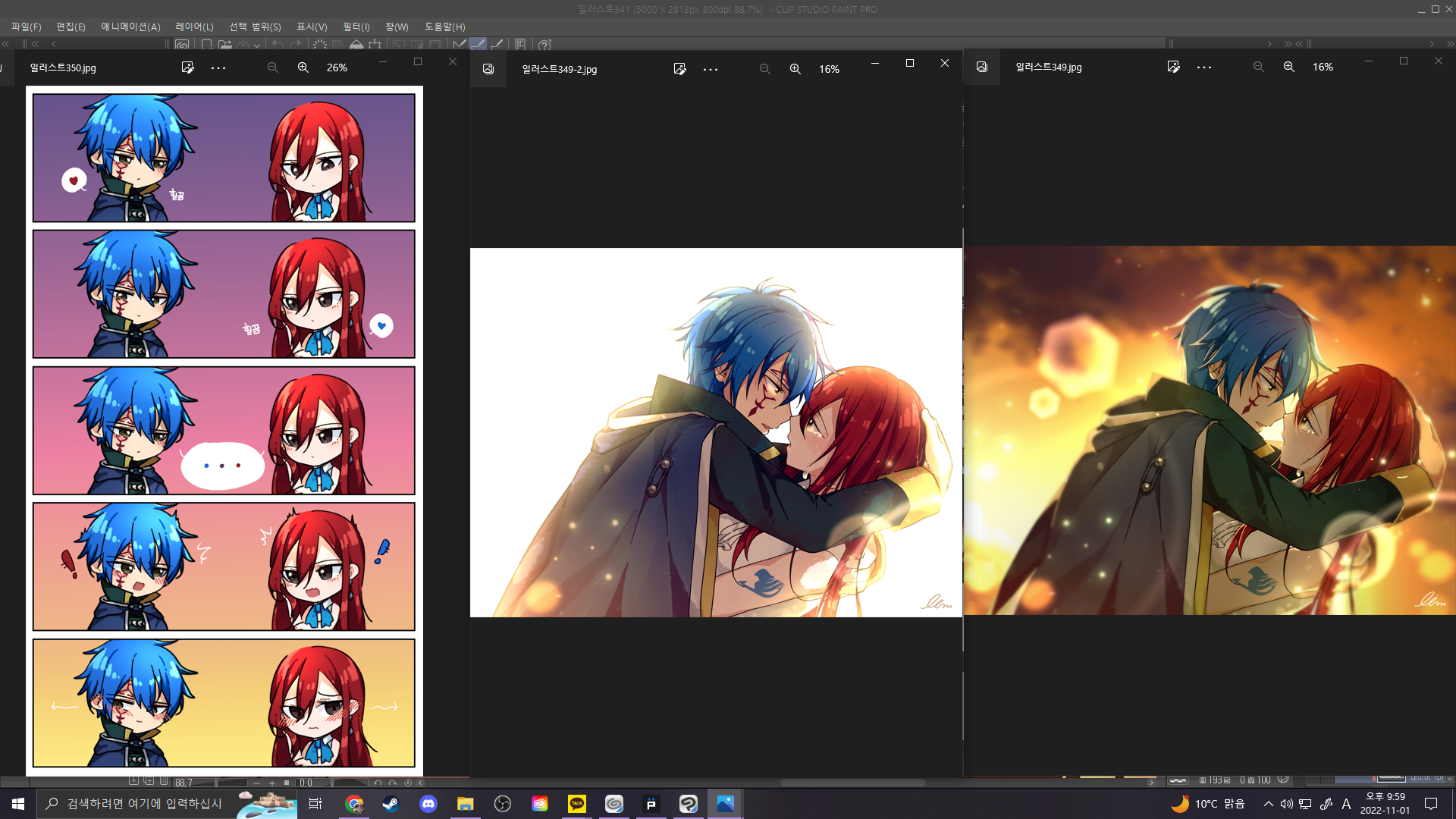Screen dimensions: 1456x819
Task: Zoom in on the 일러스트349.jpg viewer
Action: [x=1289, y=67]
